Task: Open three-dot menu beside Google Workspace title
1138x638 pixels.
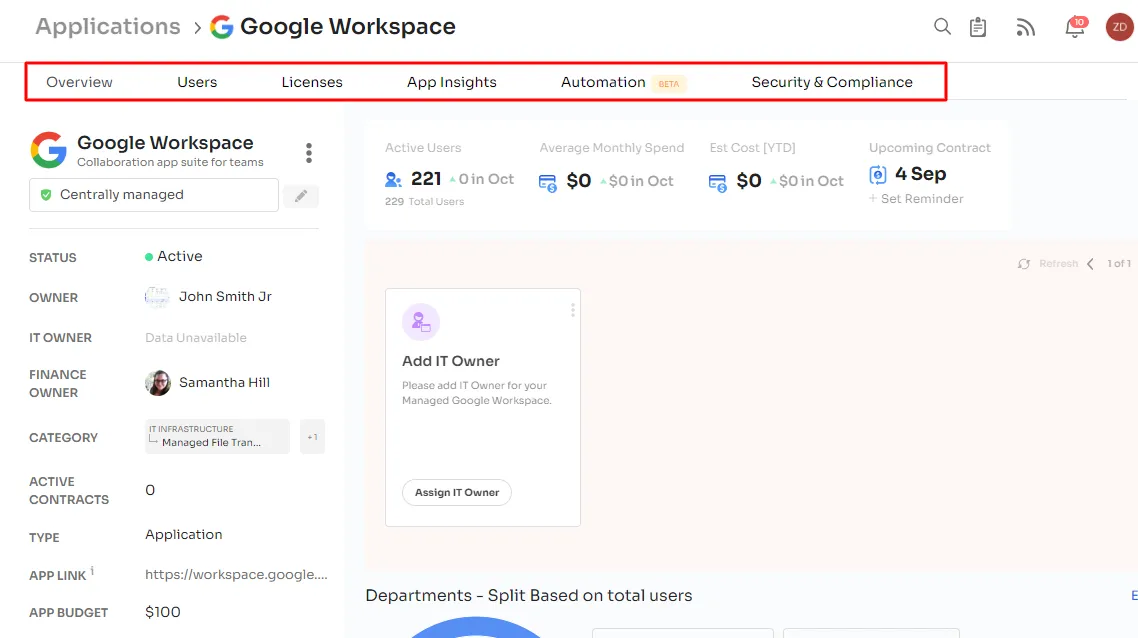Action: pos(309,152)
